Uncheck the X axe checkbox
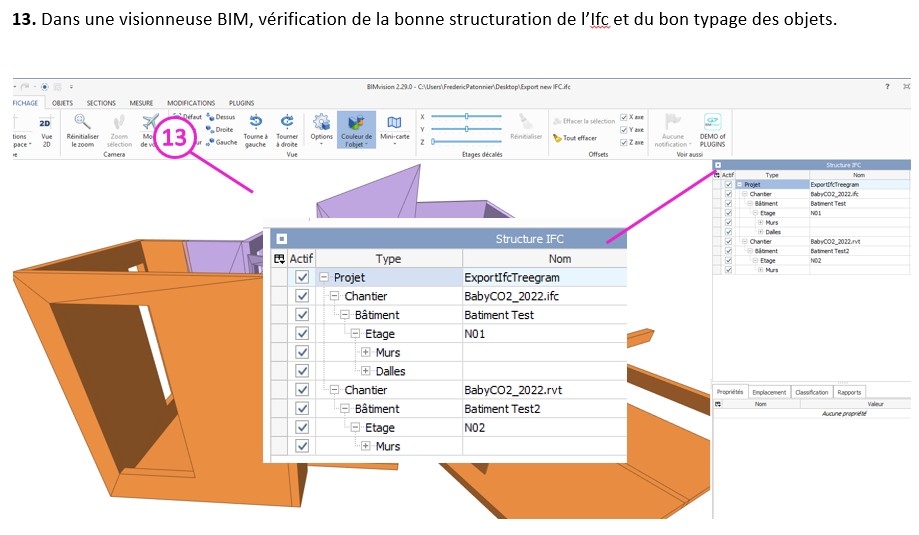 tap(624, 117)
